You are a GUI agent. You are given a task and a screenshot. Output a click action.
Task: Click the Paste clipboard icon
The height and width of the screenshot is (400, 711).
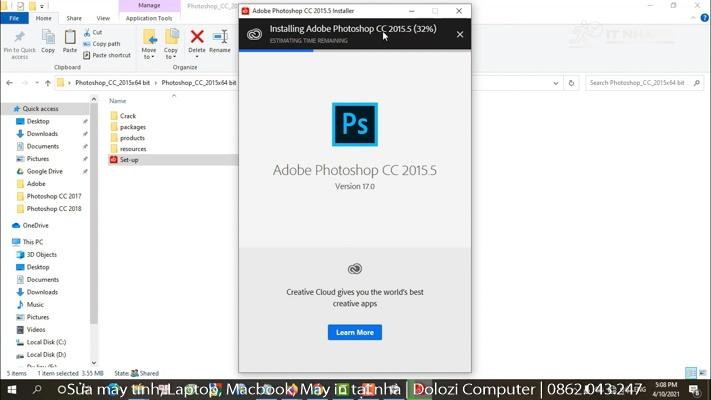pyautogui.click(x=70, y=40)
